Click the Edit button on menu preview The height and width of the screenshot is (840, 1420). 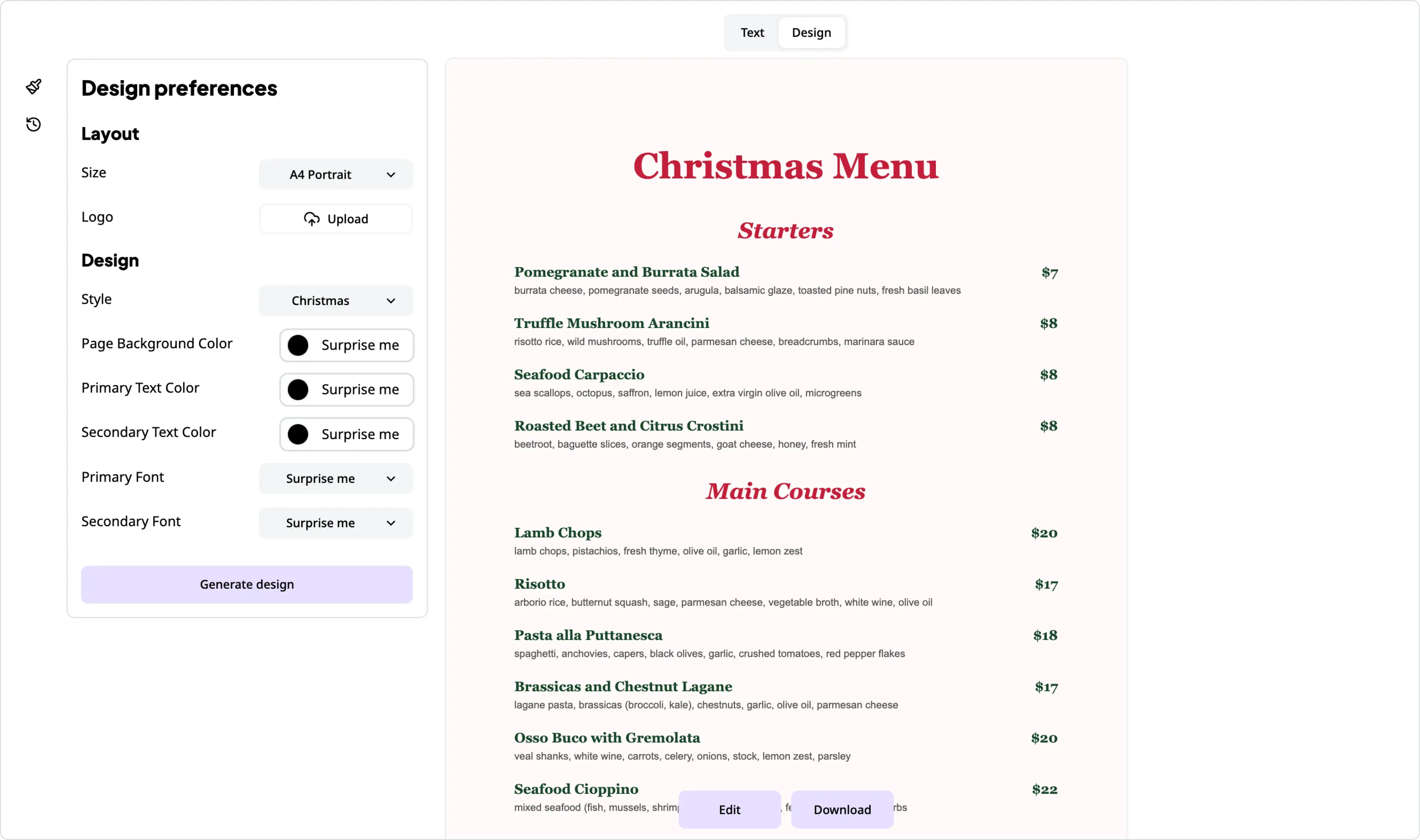click(x=729, y=810)
